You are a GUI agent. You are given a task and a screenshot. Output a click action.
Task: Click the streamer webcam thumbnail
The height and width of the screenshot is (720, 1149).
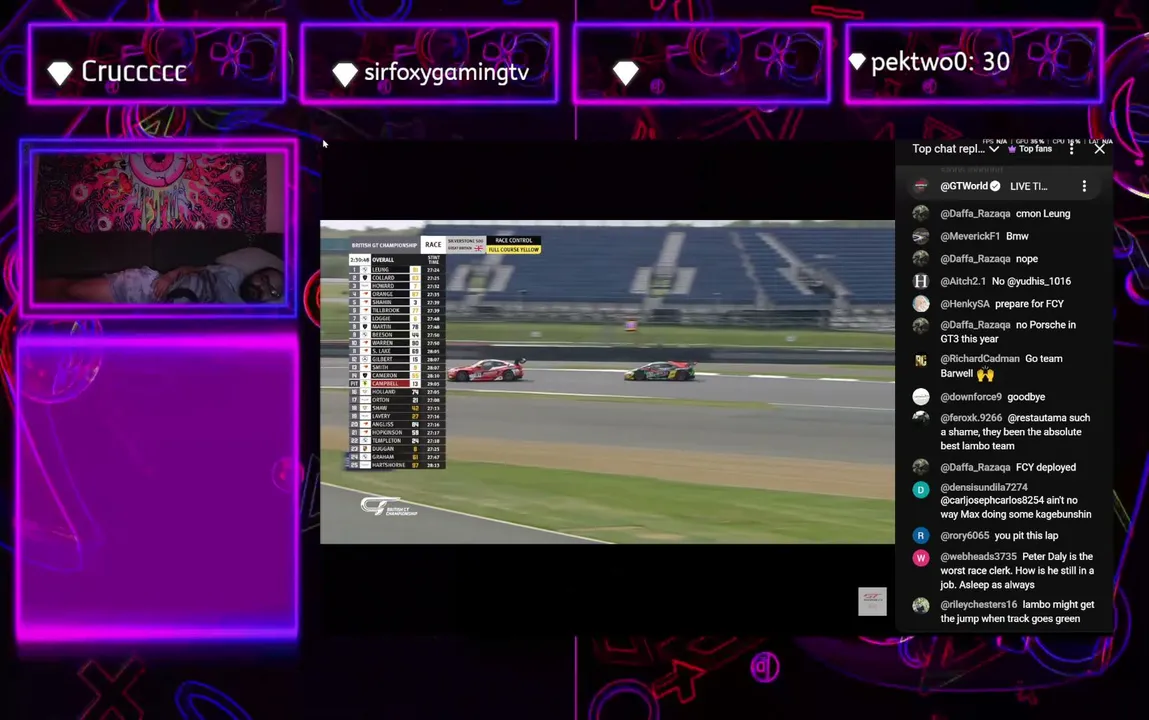point(158,228)
